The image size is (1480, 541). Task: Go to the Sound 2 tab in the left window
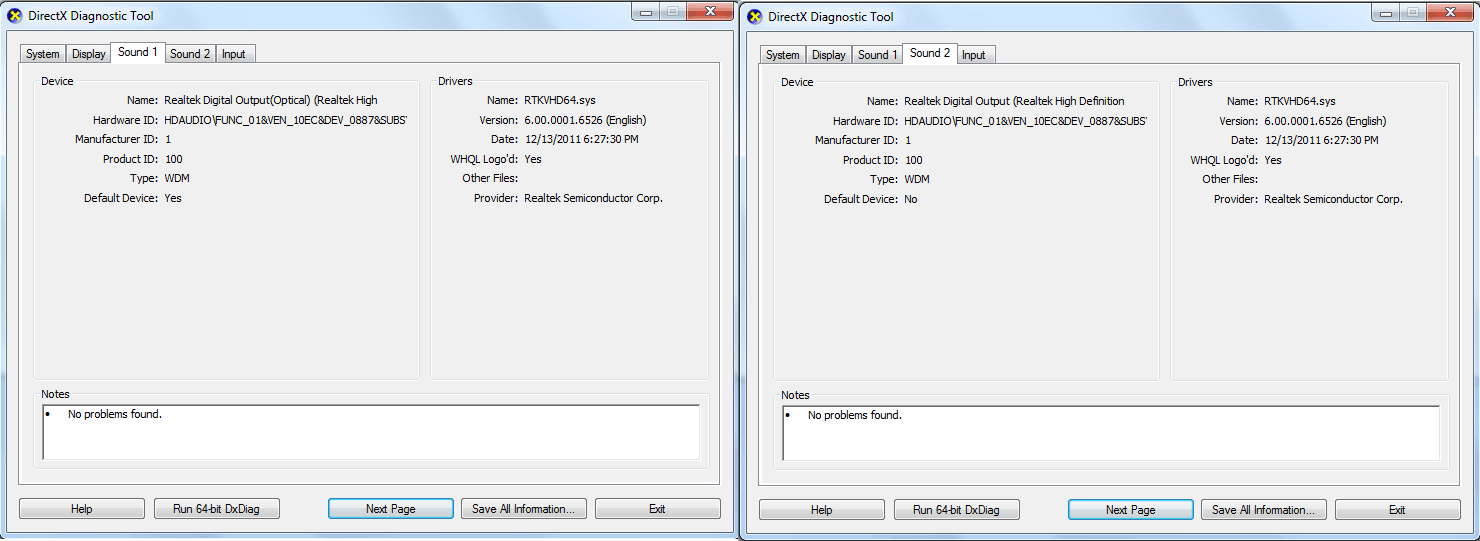(x=190, y=54)
